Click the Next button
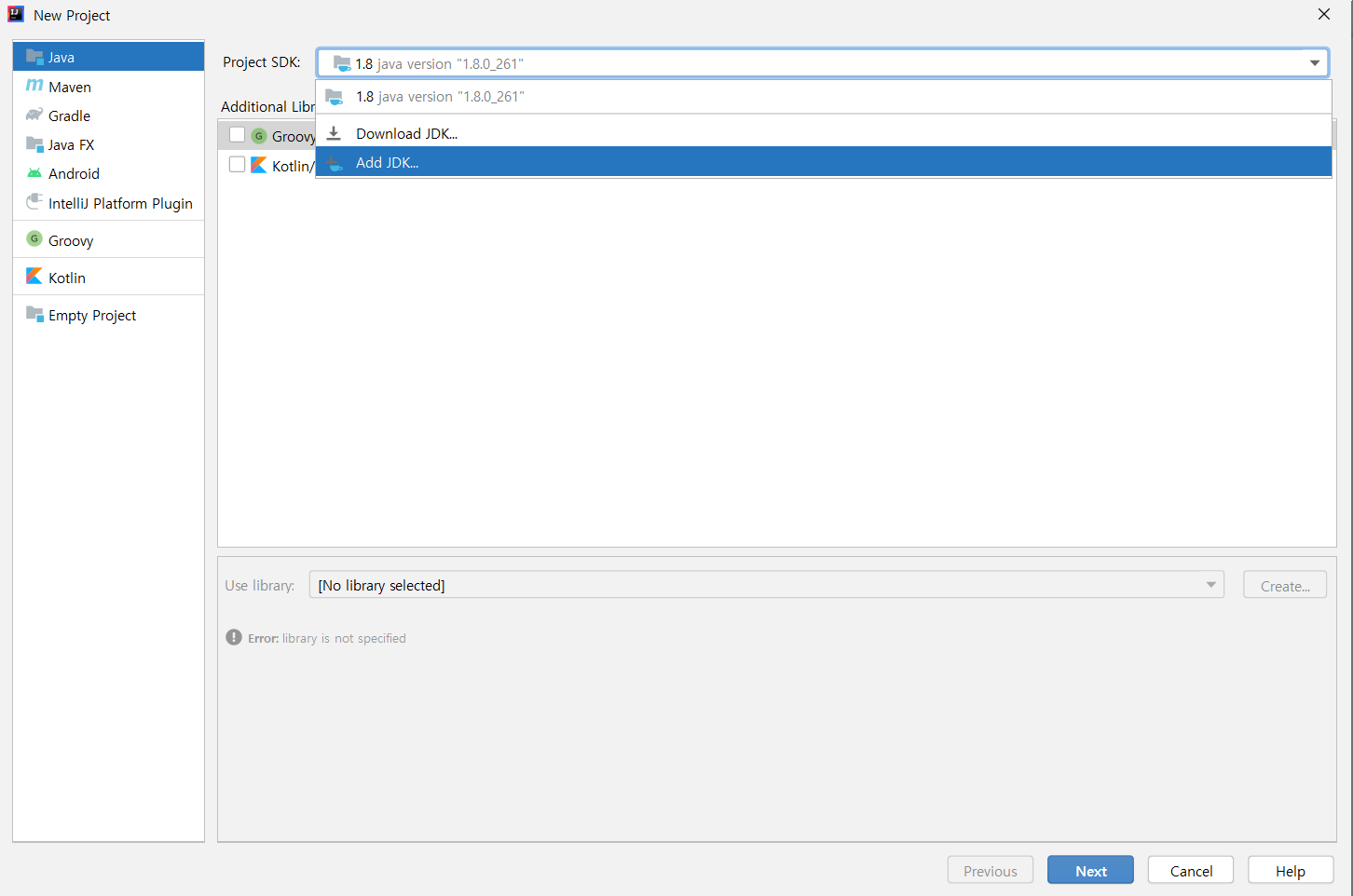 [1090, 870]
